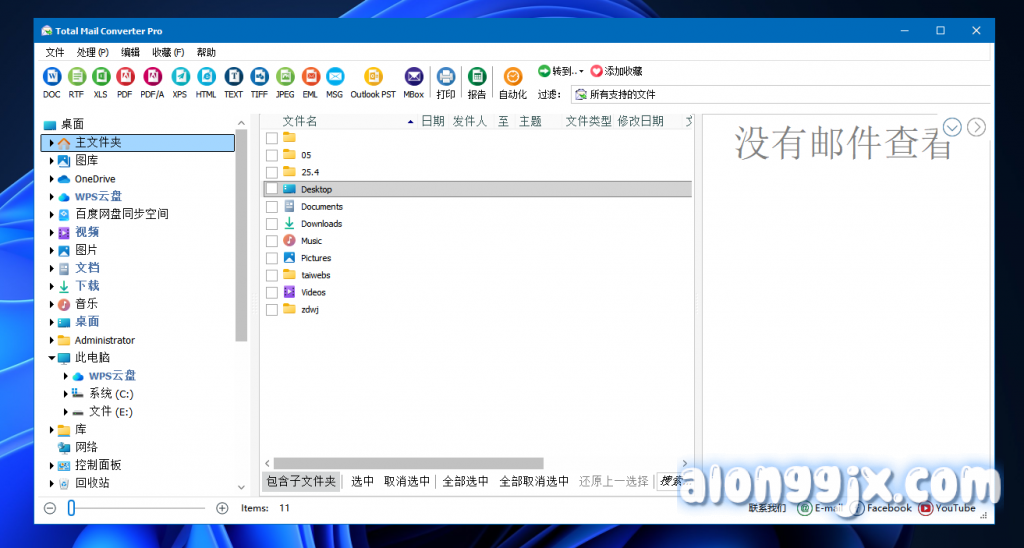The height and width of the screenshot is (548, 1024).
Task: Expand the OneDrive tree node
Action: click(52, 179)
